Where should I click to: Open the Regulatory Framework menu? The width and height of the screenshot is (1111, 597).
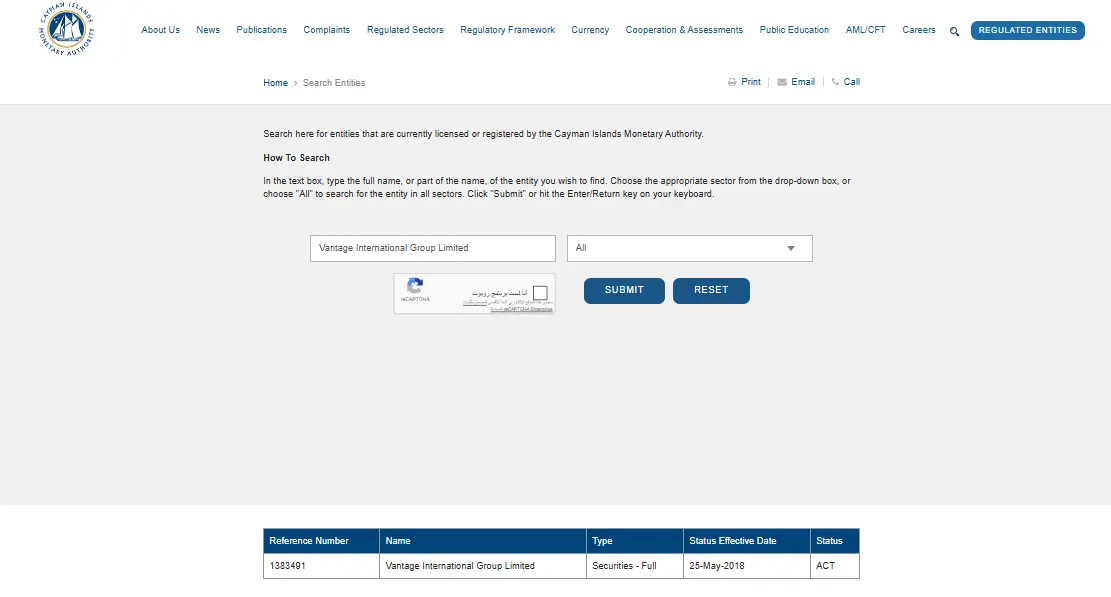507,30
